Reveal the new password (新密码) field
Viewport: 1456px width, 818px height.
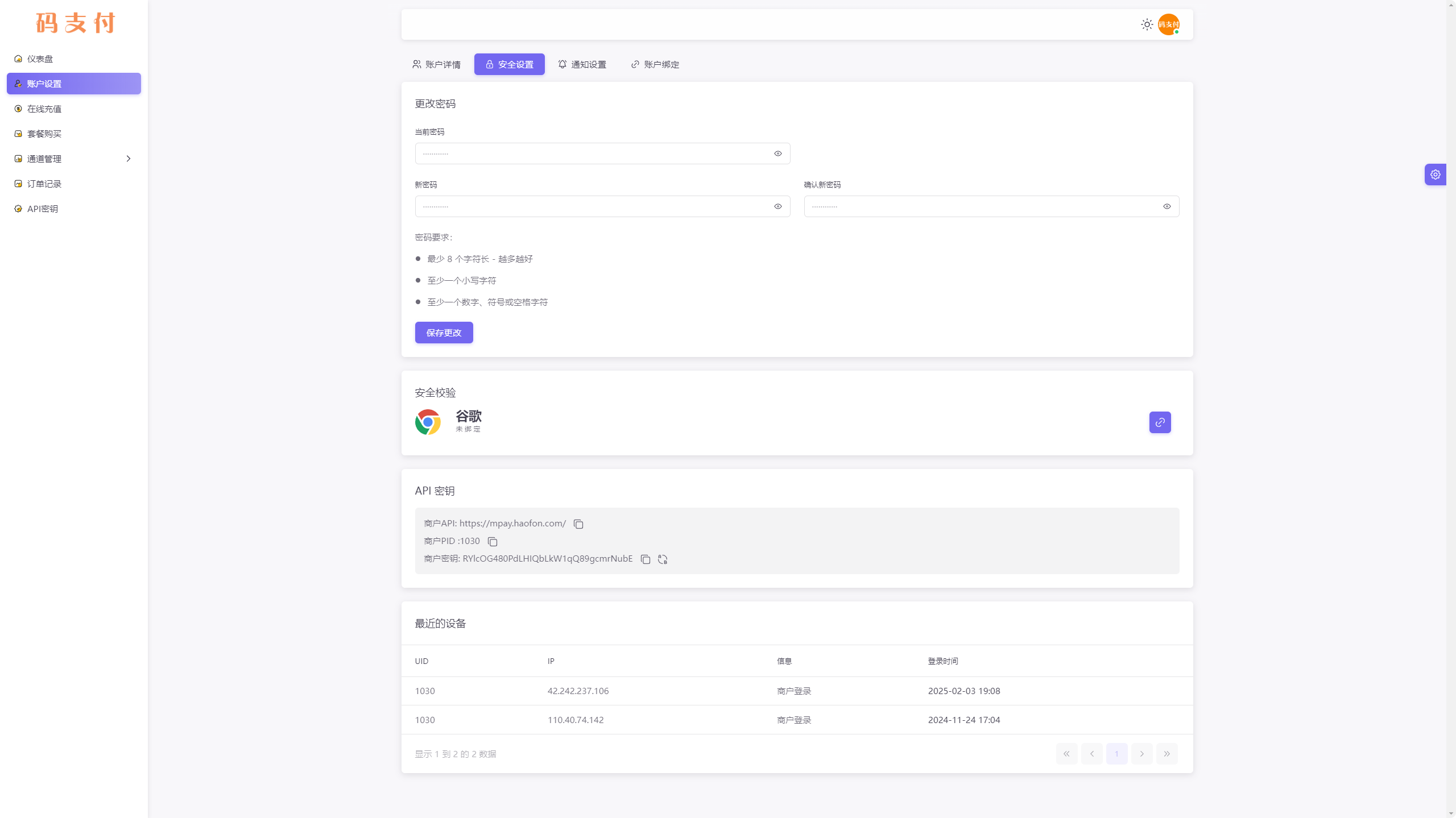point(777,206)
